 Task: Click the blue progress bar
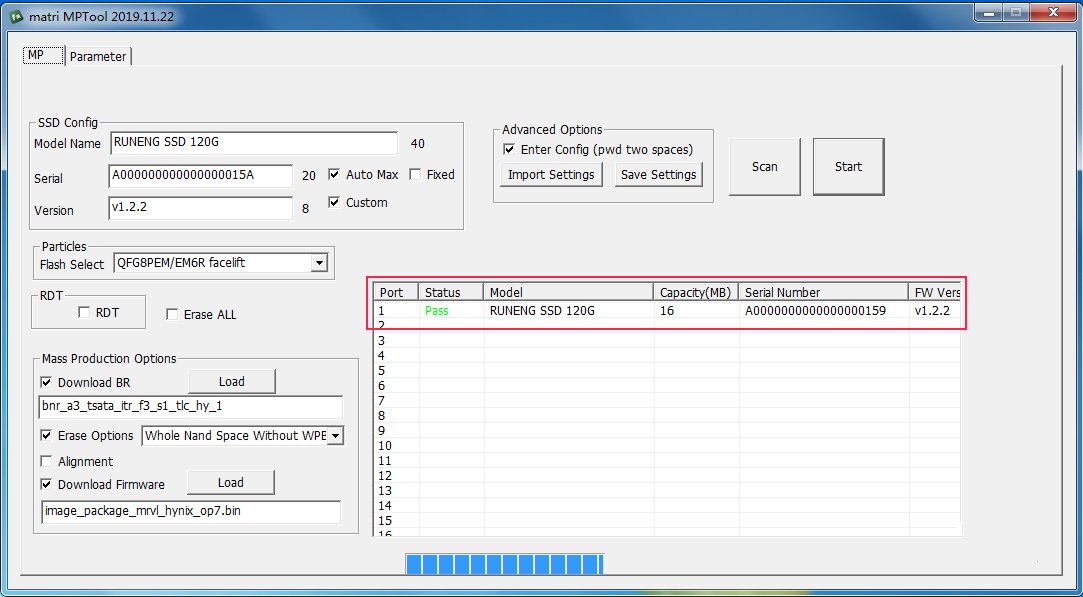point(504,564)
